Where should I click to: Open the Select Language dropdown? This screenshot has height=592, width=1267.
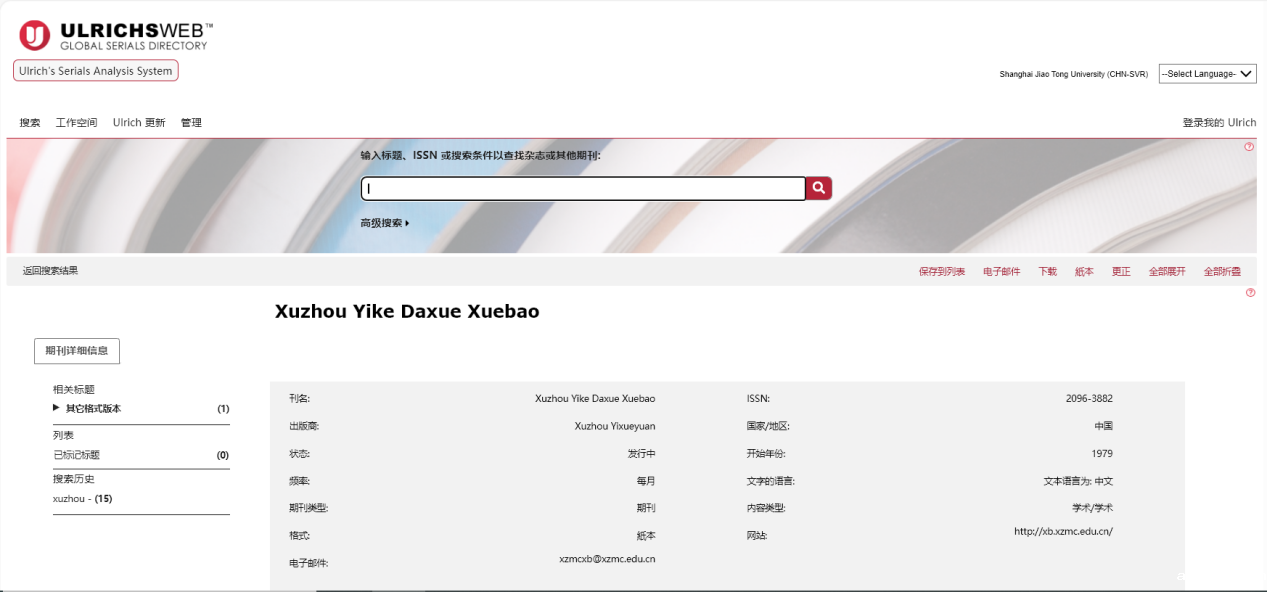tap(1207, 74)
